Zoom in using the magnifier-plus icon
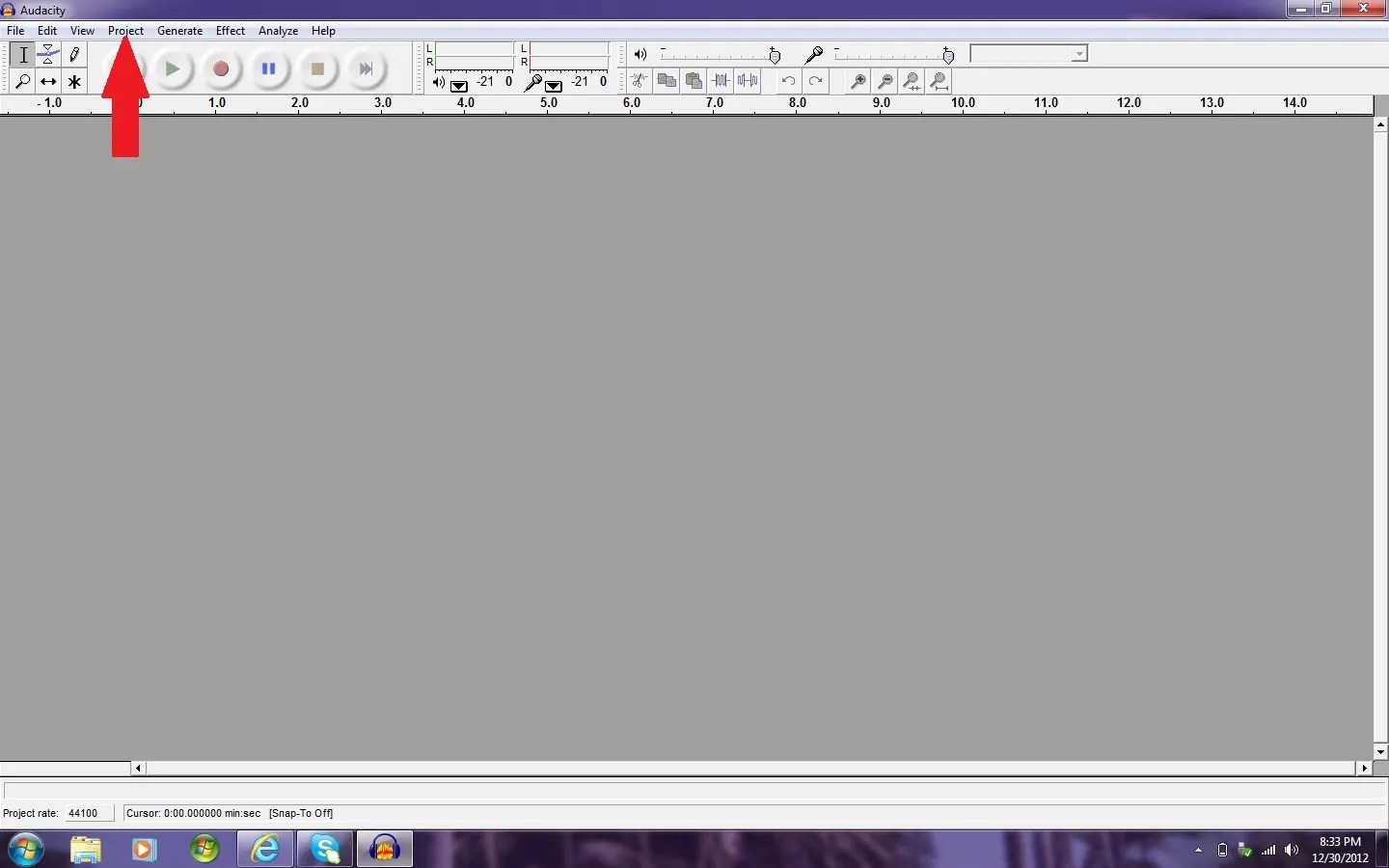This screenshot has width=1389, height=868. point(858,81)
